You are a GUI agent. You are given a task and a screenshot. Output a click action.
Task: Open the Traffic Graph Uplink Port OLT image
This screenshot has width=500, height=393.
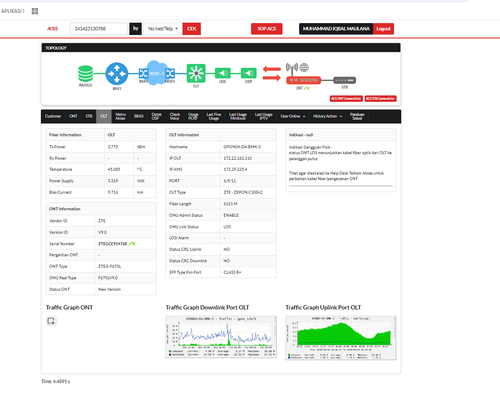click(x=341, y=338)
